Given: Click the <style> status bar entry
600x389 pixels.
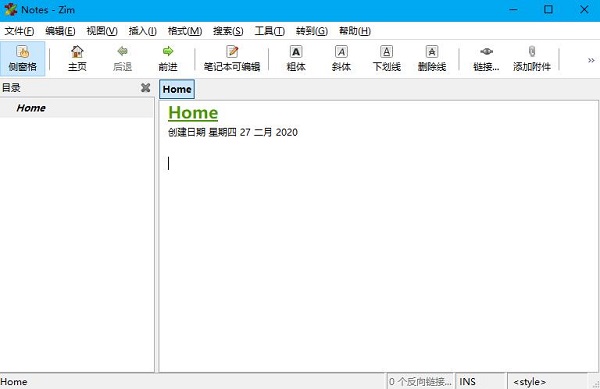Looking at the screenshot, I should pos(530,381).
